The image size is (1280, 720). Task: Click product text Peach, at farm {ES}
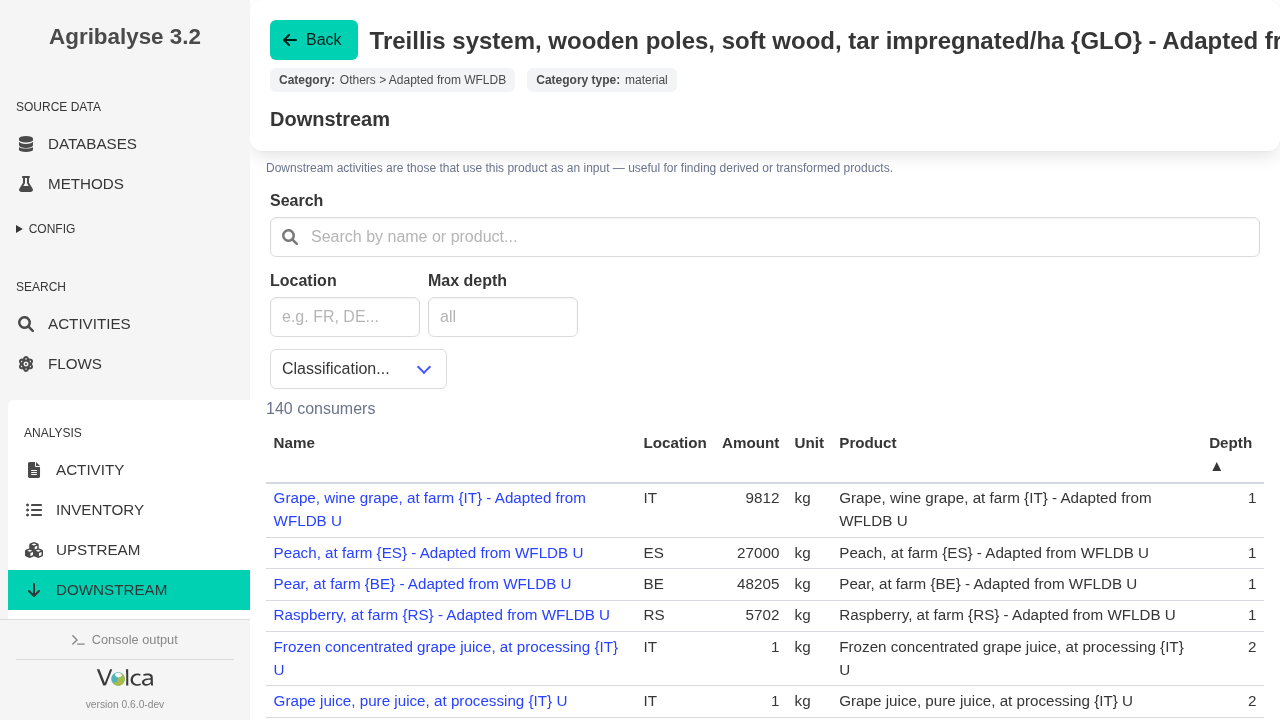[994, 553]
